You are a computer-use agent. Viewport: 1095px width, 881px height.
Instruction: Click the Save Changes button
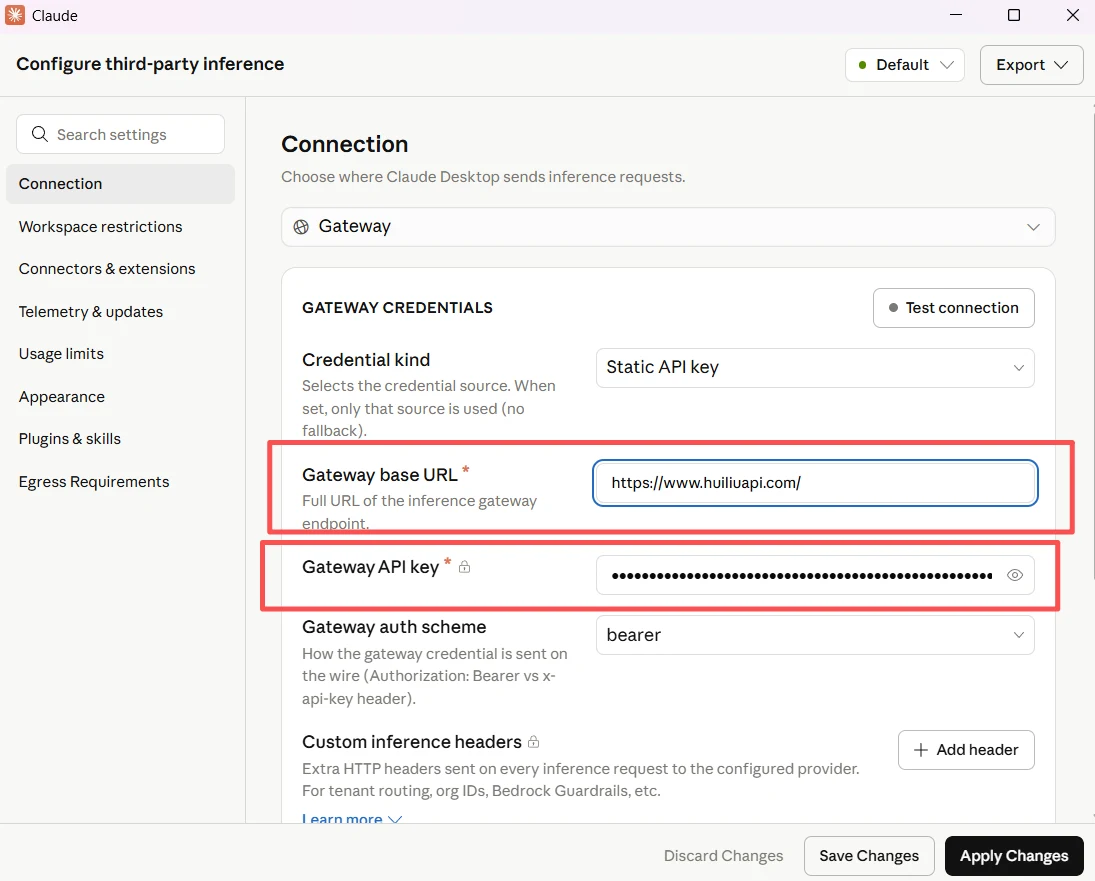tap(869, 856)
